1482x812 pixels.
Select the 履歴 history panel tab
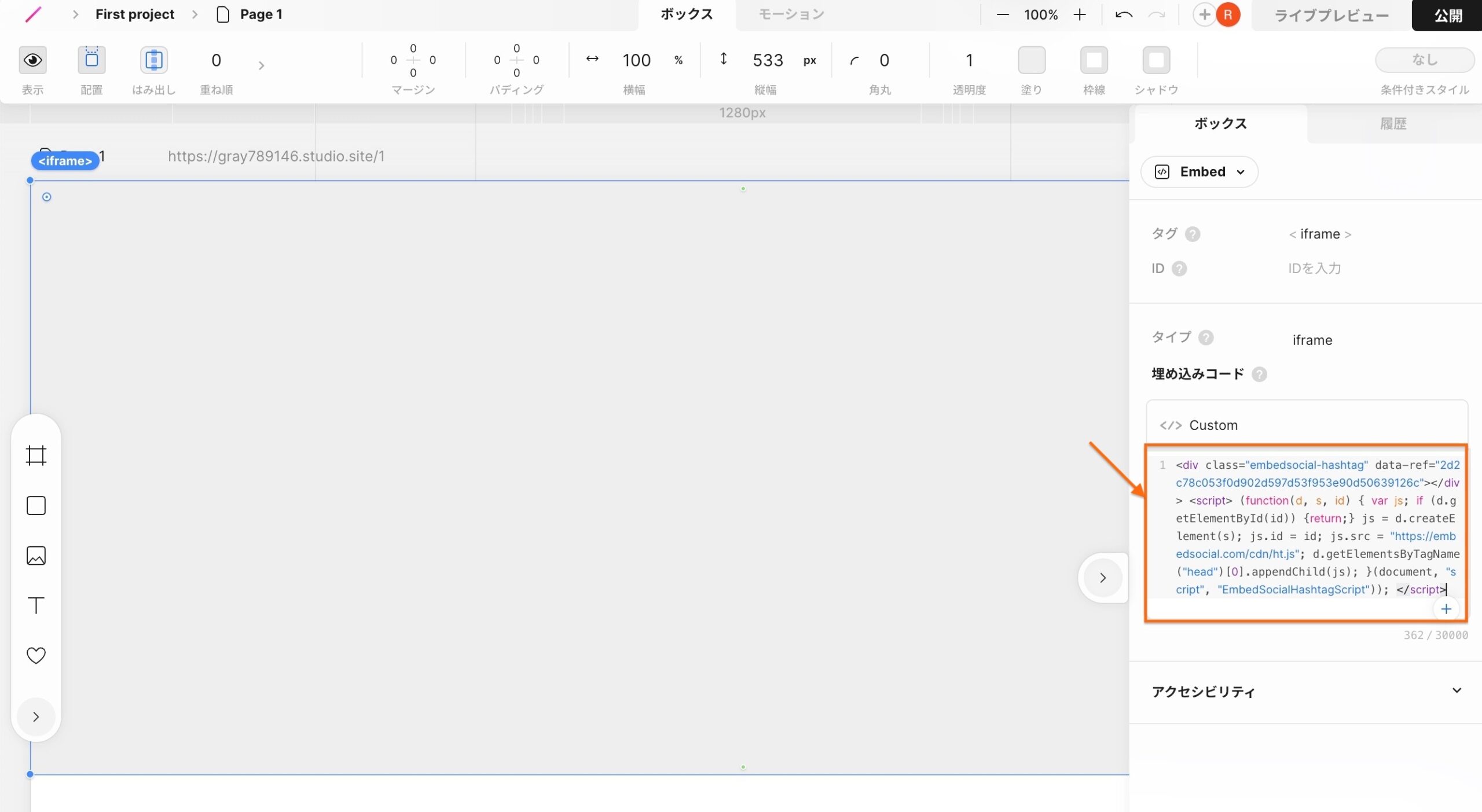coord(1393,123)
